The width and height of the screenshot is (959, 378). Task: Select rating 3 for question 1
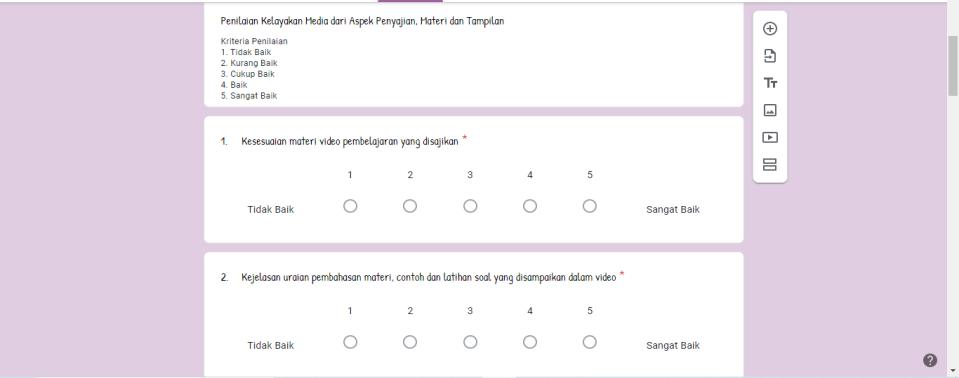pyautogui.click(x=470, y=206)
